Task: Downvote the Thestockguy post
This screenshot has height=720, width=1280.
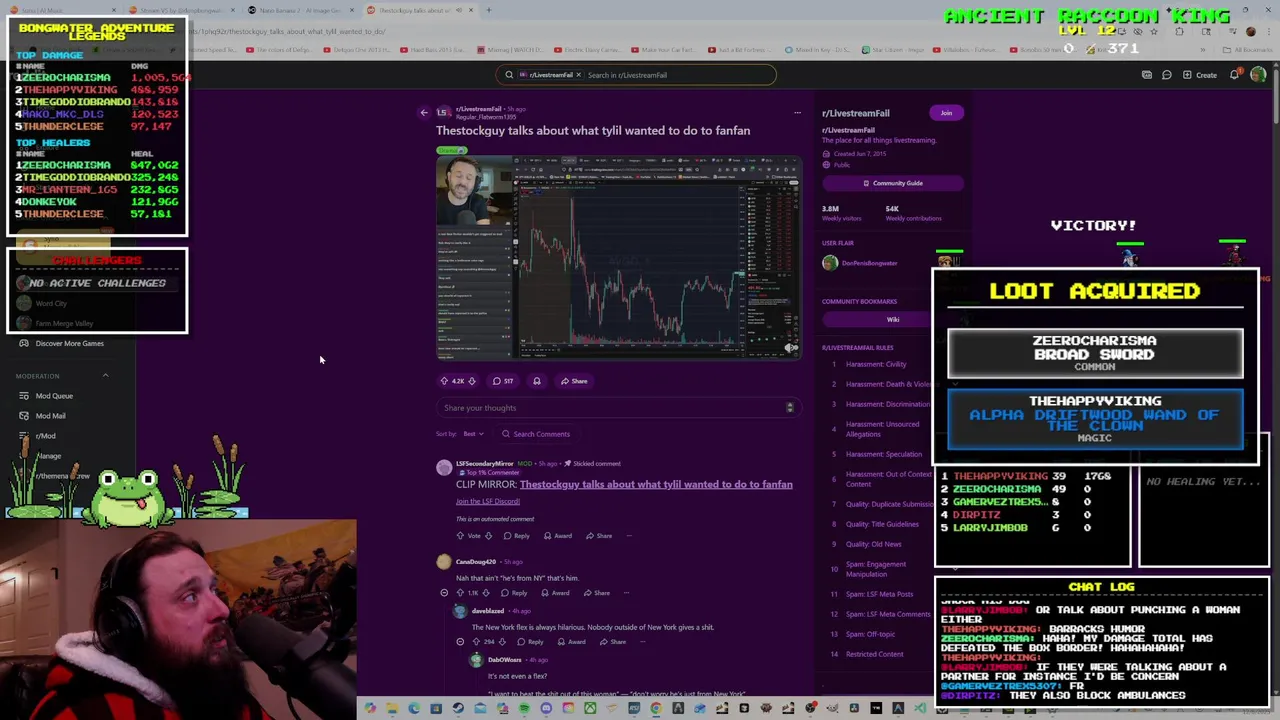Action: pos(472,381)
